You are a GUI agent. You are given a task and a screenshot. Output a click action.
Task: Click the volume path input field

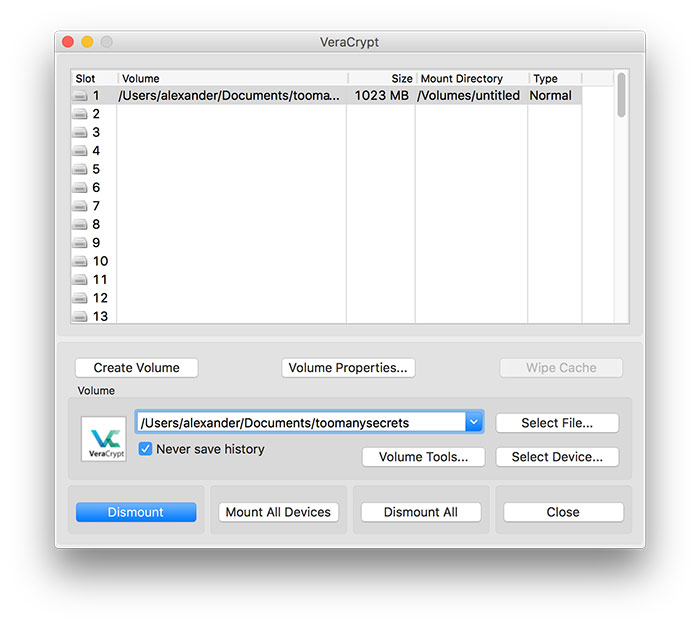click(300, 422)
